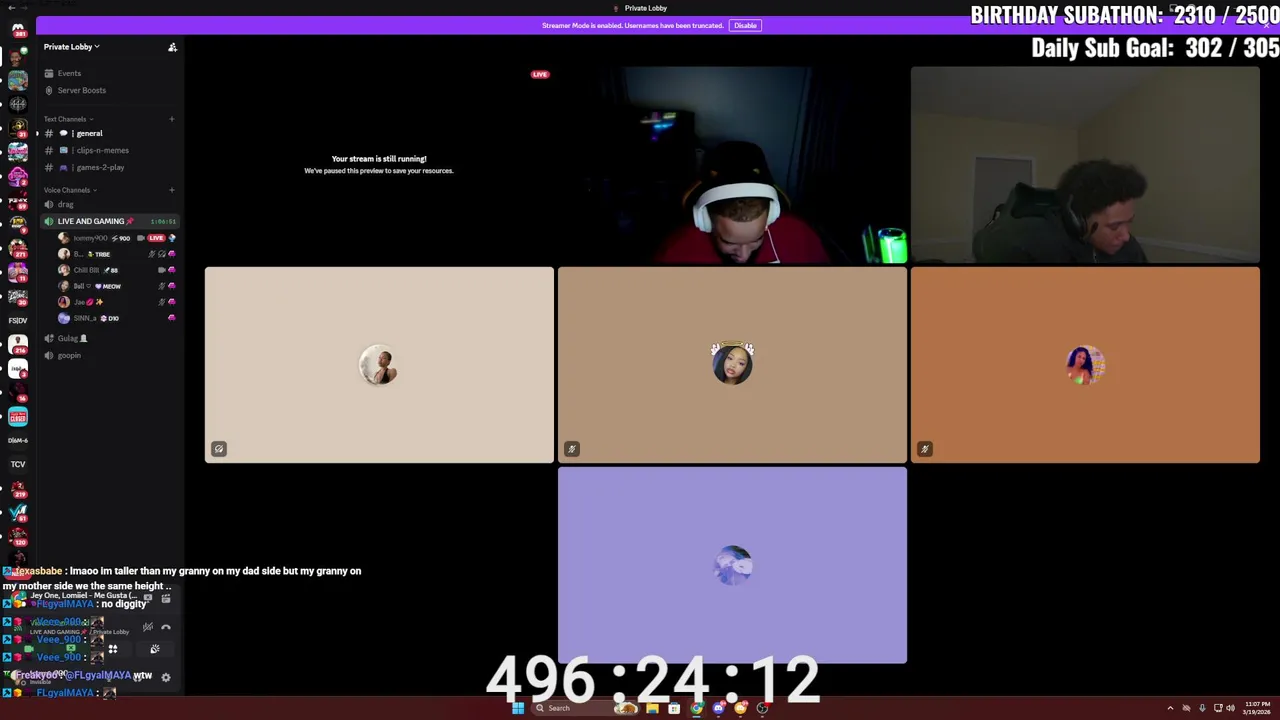Select the webcam tile with white headphones
Viewport: 1280px width, 720px height.
coord(732,165)
